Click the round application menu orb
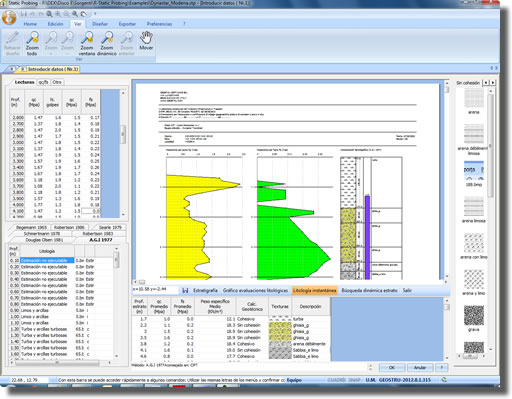 9,17
